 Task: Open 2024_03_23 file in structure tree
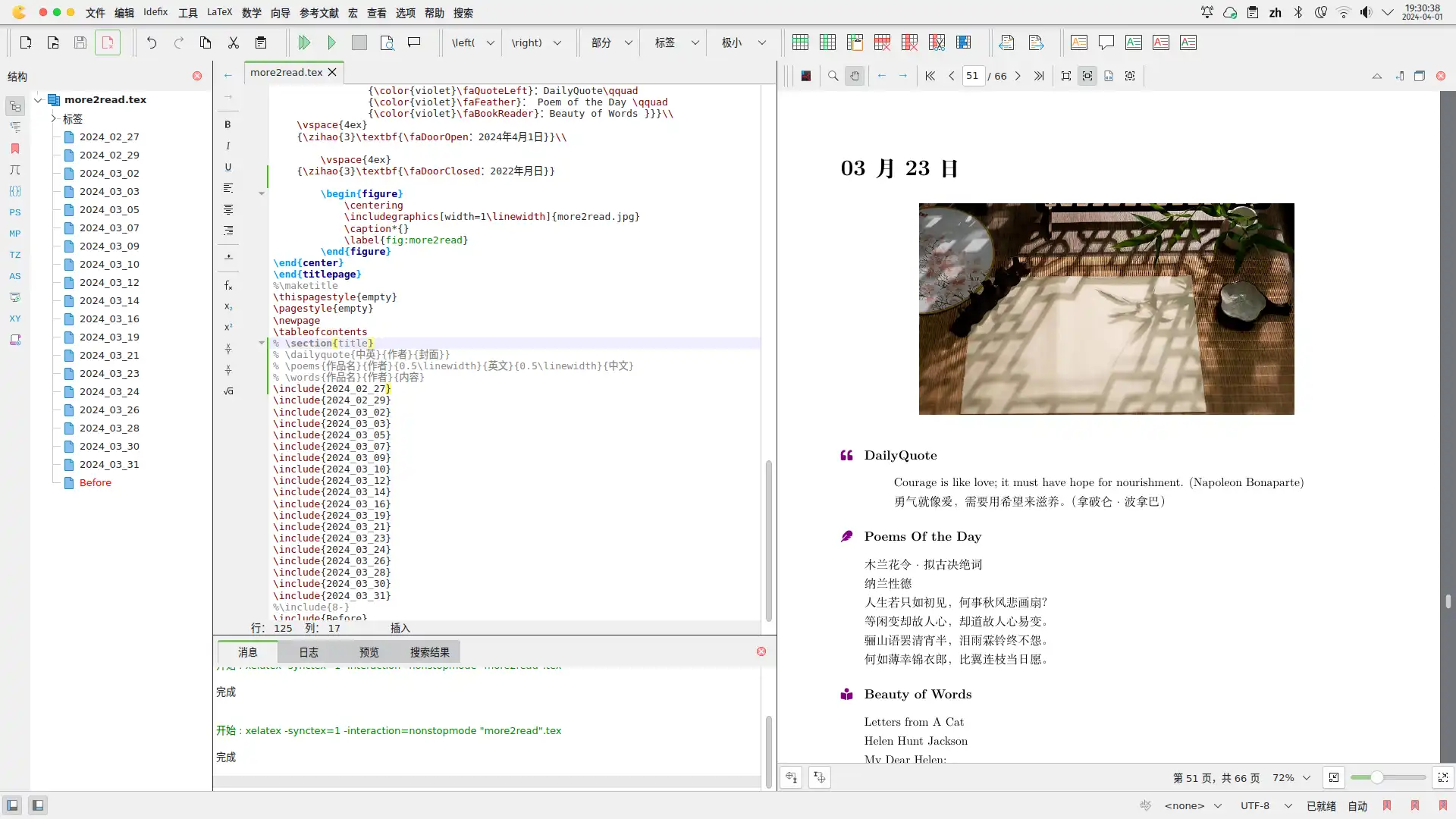tap(109, 373)
